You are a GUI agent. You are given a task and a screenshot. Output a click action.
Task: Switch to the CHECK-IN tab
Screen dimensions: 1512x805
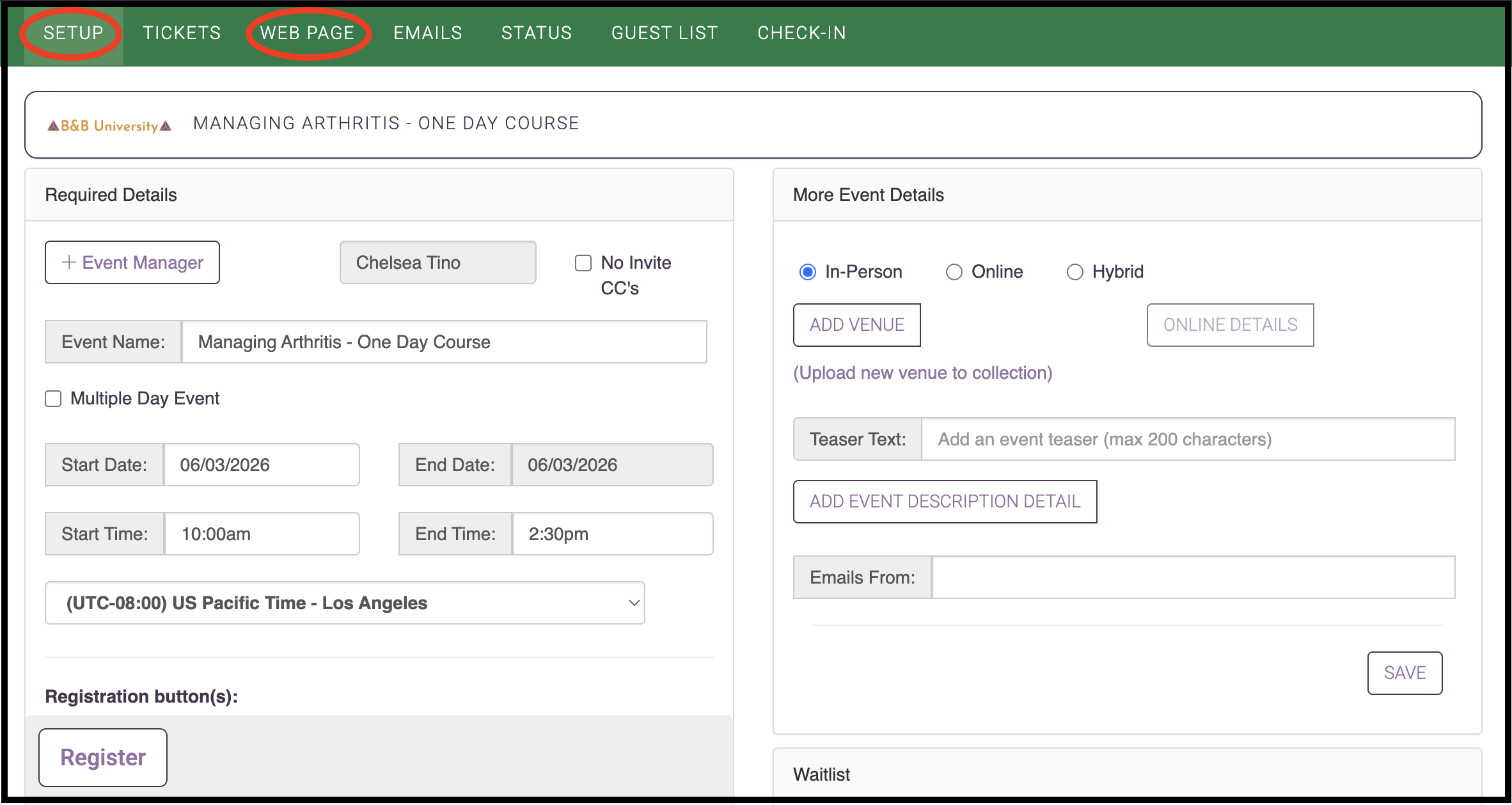[x=801, y=33]
